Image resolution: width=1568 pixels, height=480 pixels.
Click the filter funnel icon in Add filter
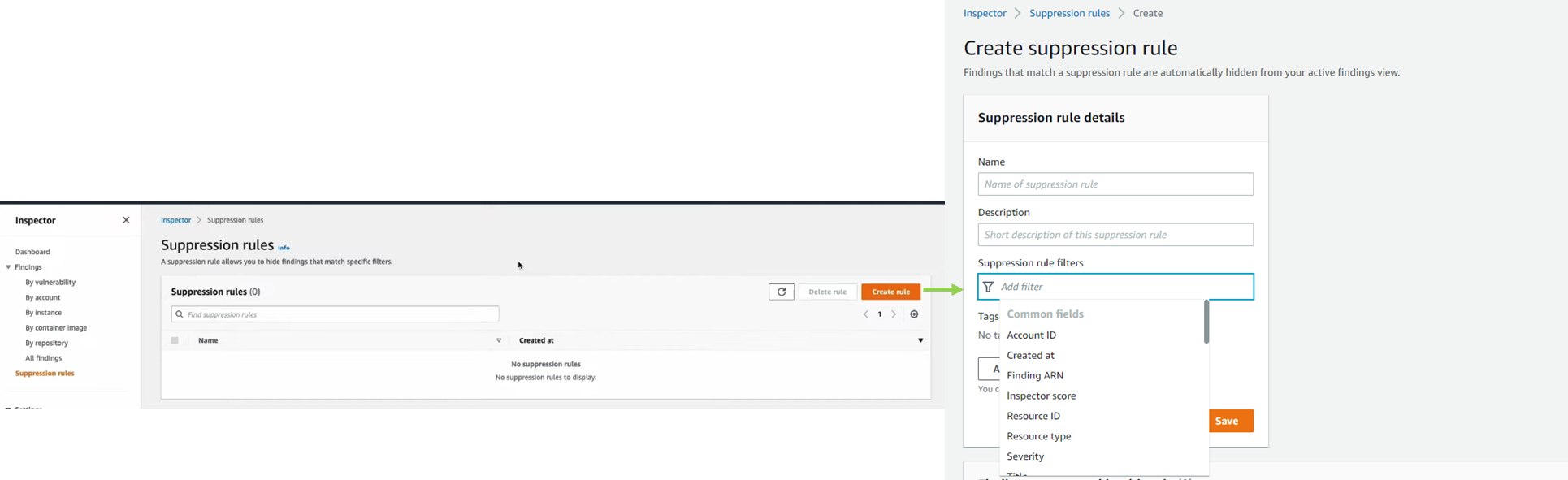click(988, 287)
